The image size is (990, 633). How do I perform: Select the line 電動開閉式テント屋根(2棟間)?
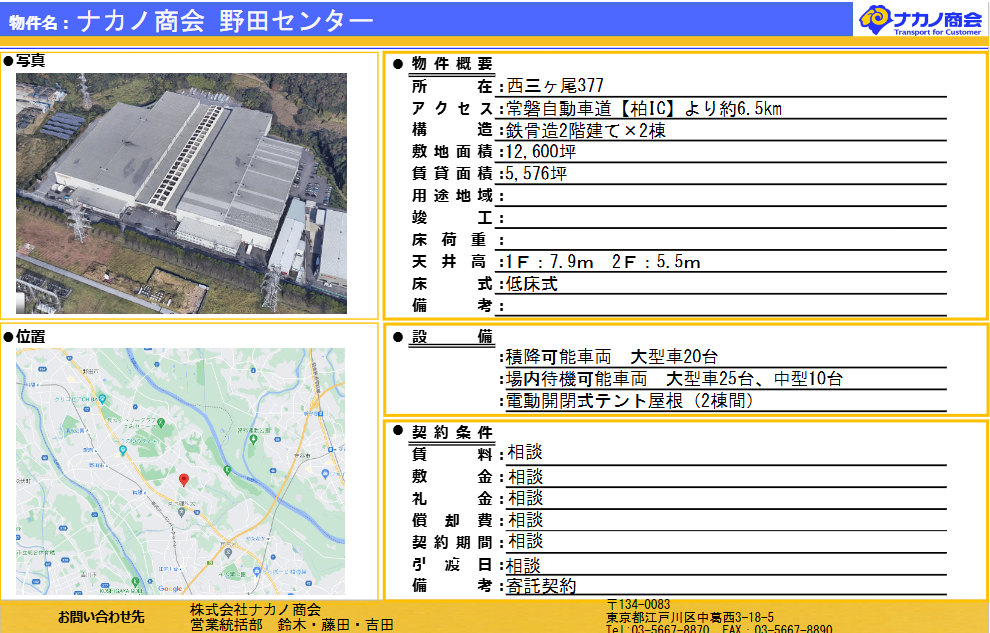(630, 401)
